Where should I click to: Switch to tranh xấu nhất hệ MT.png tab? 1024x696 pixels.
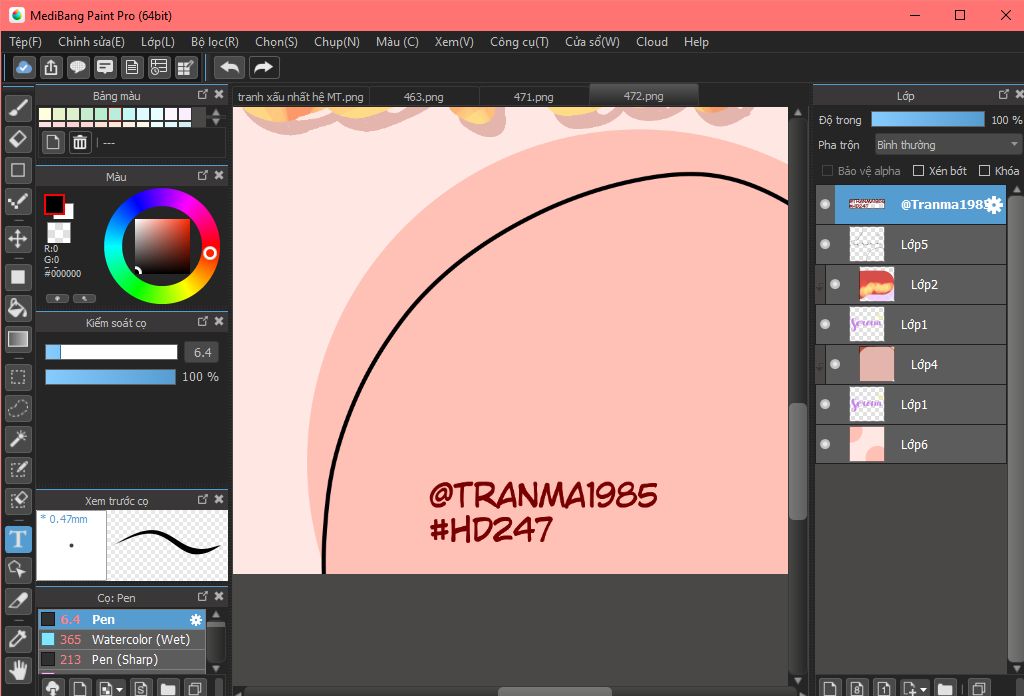(300, 97)
